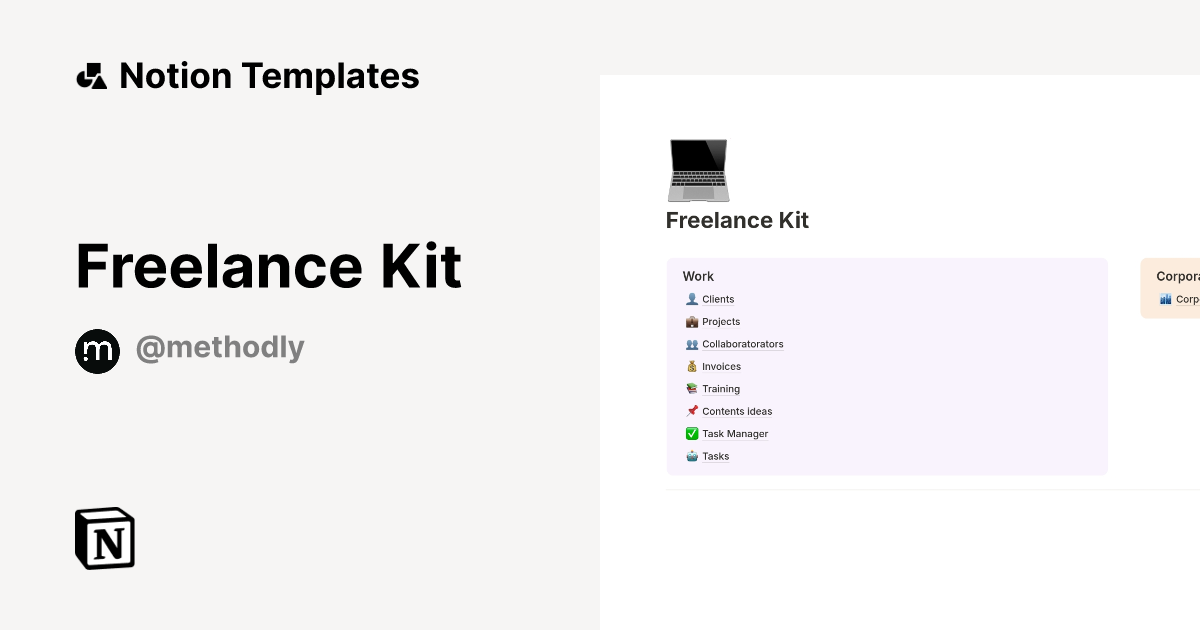Screen dimensions: 1200x630
Task: Click the laptop emoji above Freelance Kit
Action: (698, 169)
